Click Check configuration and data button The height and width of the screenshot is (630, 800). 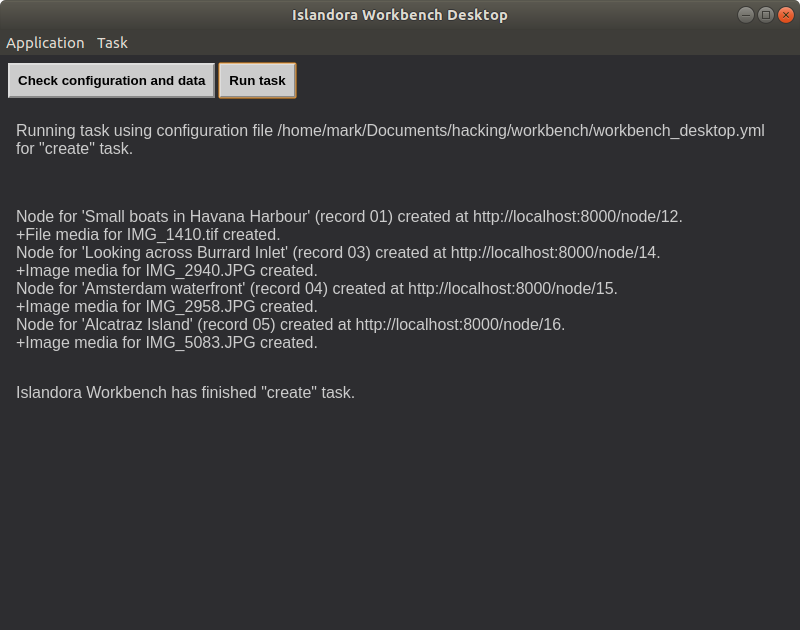click(x=111, y=81)
